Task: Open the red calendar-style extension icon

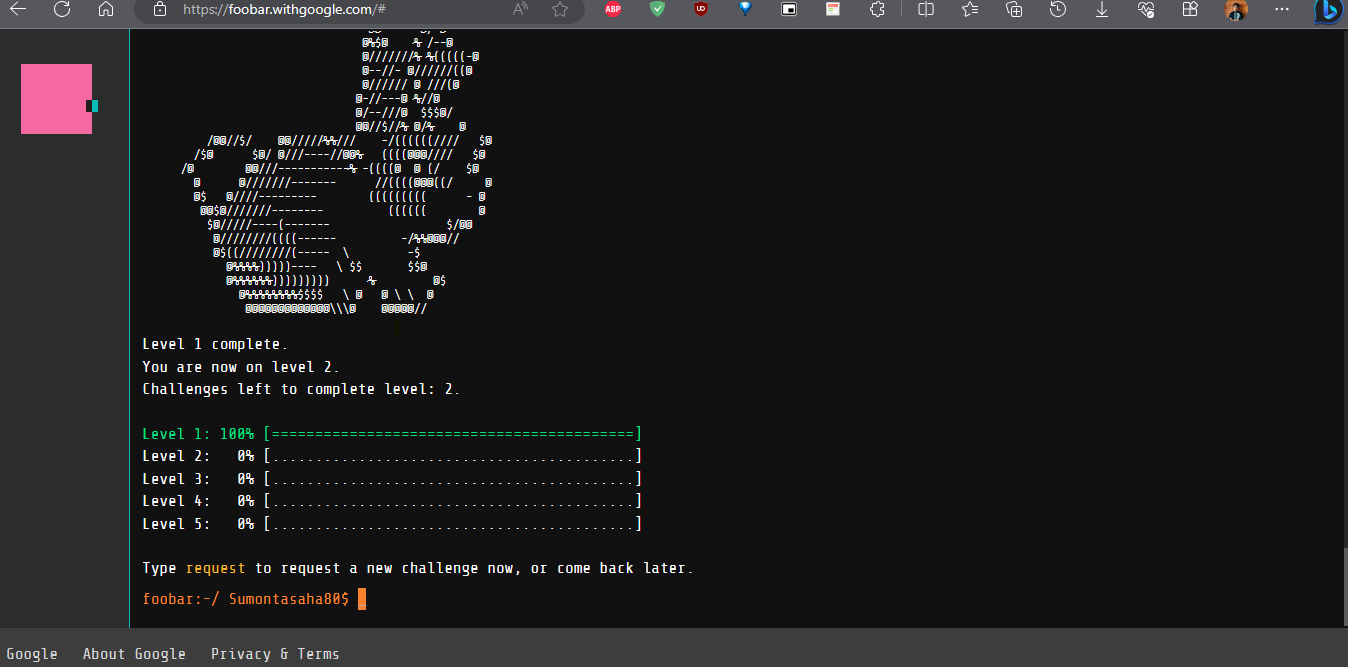Action: (832, 9)
